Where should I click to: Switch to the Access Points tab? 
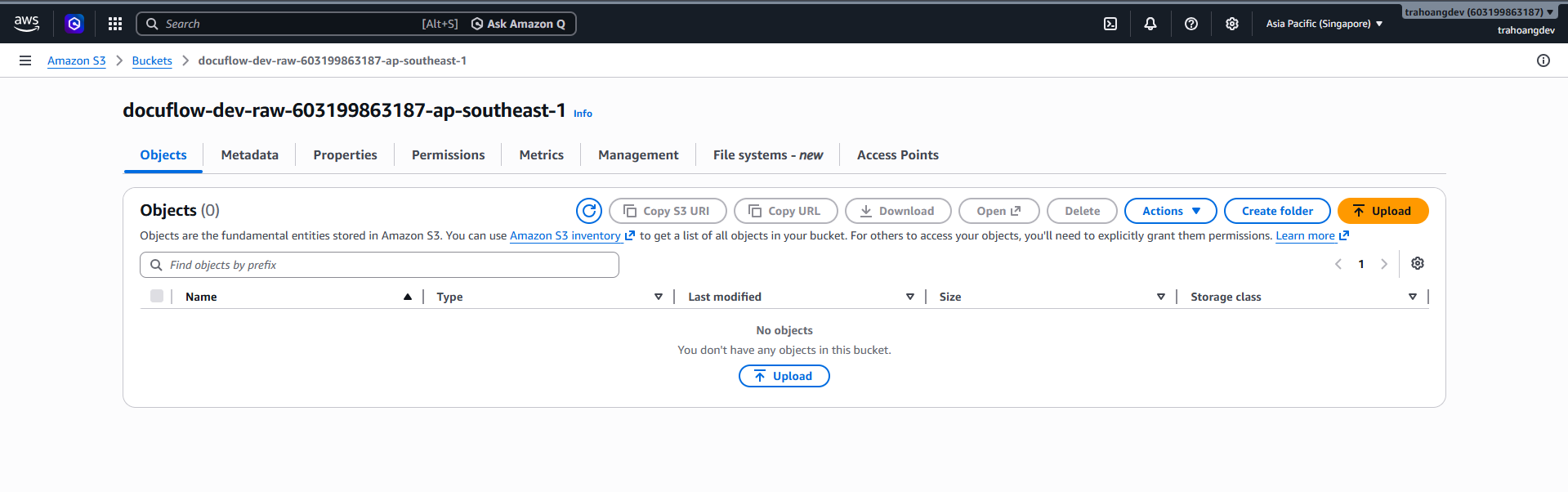coord(898,154)
